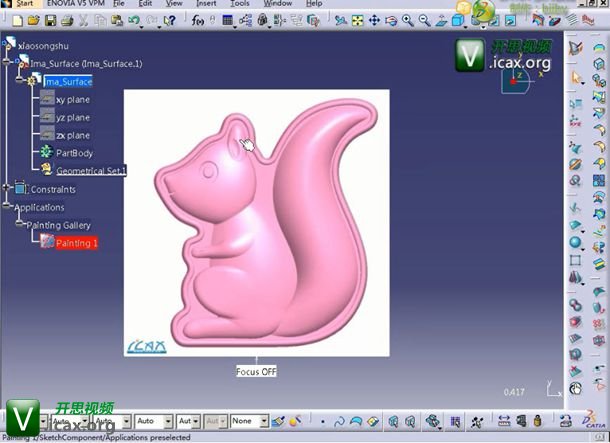
Task: Select the zx plane in the tree
Action: [x=73, y=136]
